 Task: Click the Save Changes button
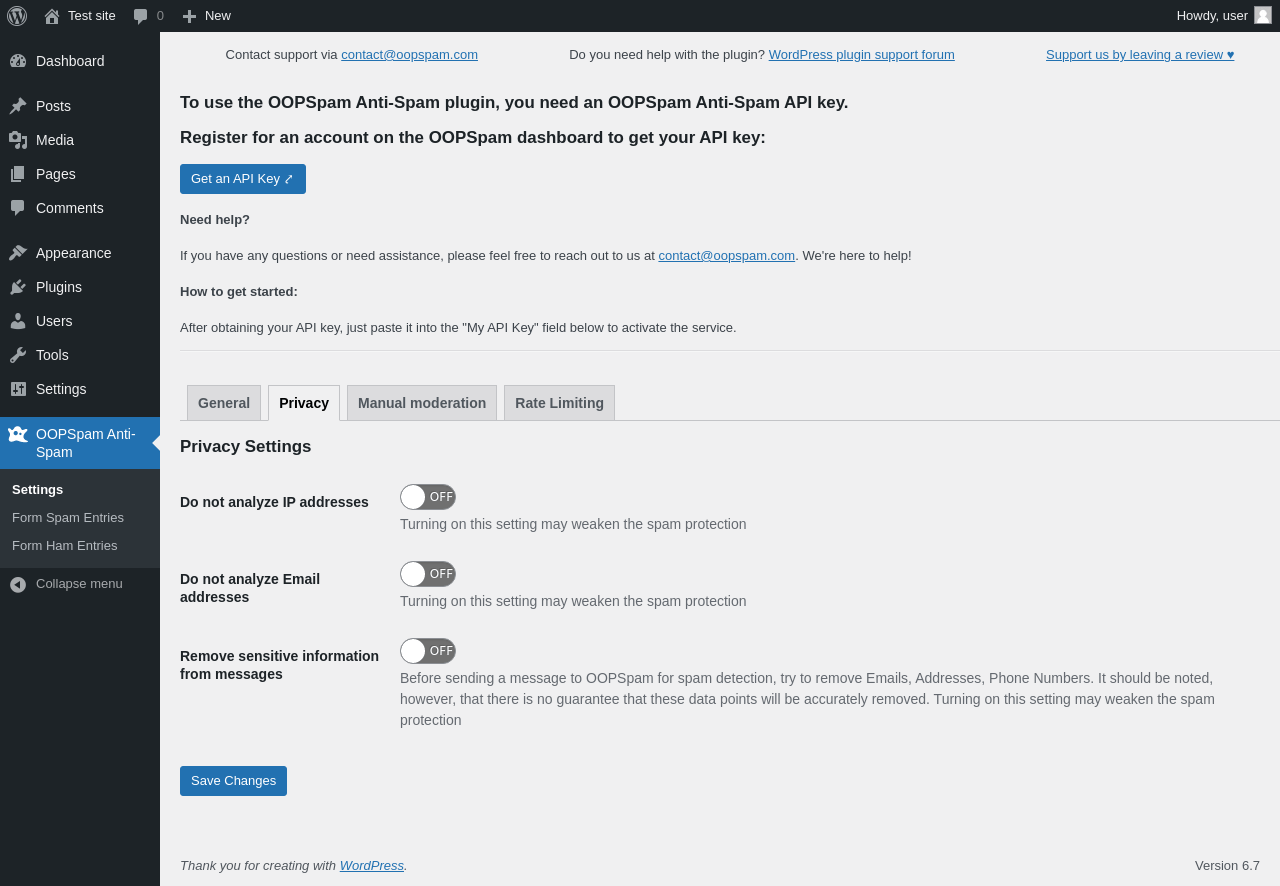coord(233,781)
